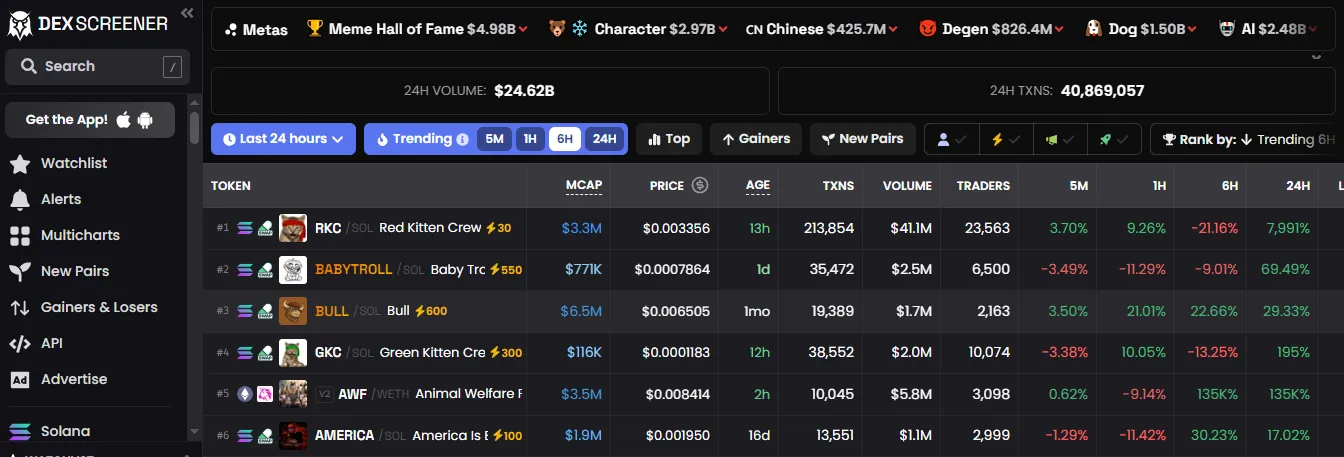The width and height of the screenshot is (1344, 457).
Task: Open the BABYTROLL ticker link
Action: coord(354,270)
